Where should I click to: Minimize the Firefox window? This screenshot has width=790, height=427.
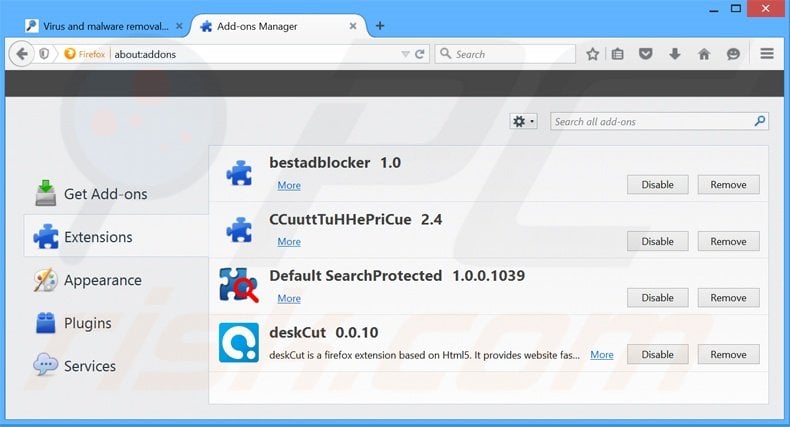click(713, 9)
